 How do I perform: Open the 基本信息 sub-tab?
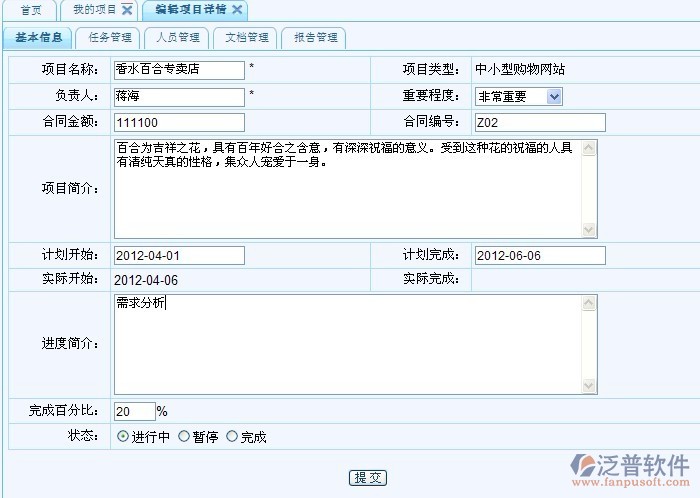tap(38, 37)
